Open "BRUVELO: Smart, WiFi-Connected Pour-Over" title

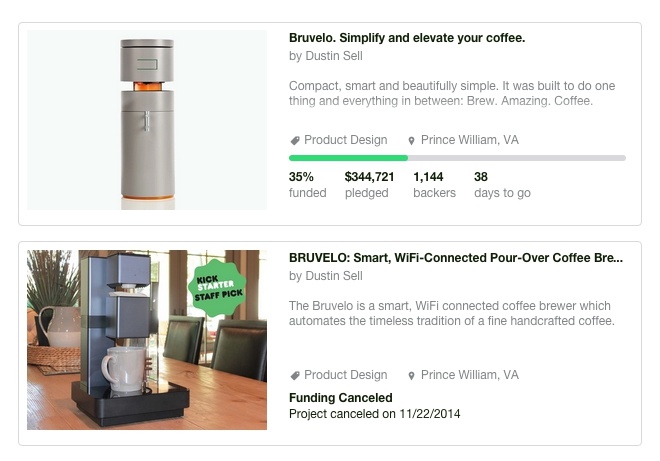455,258
